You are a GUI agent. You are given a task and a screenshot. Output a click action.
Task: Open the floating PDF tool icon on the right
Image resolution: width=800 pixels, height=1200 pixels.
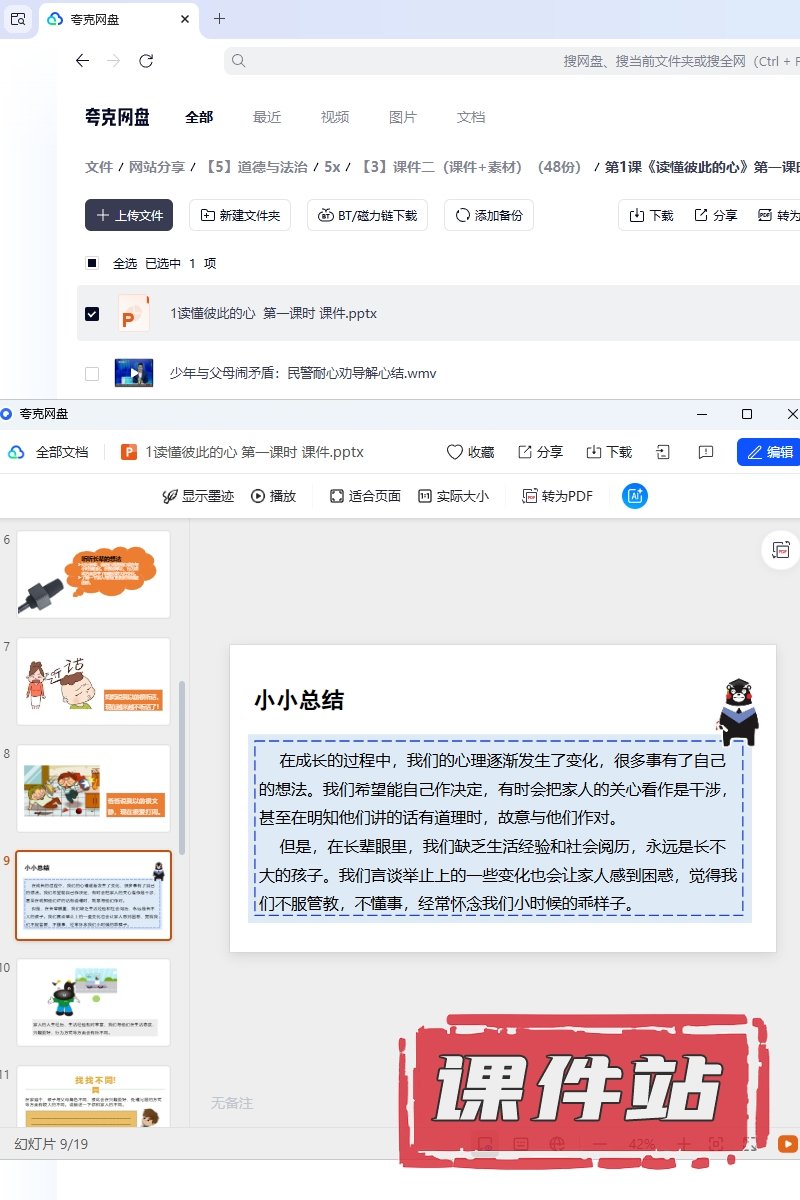click(780, 550)
